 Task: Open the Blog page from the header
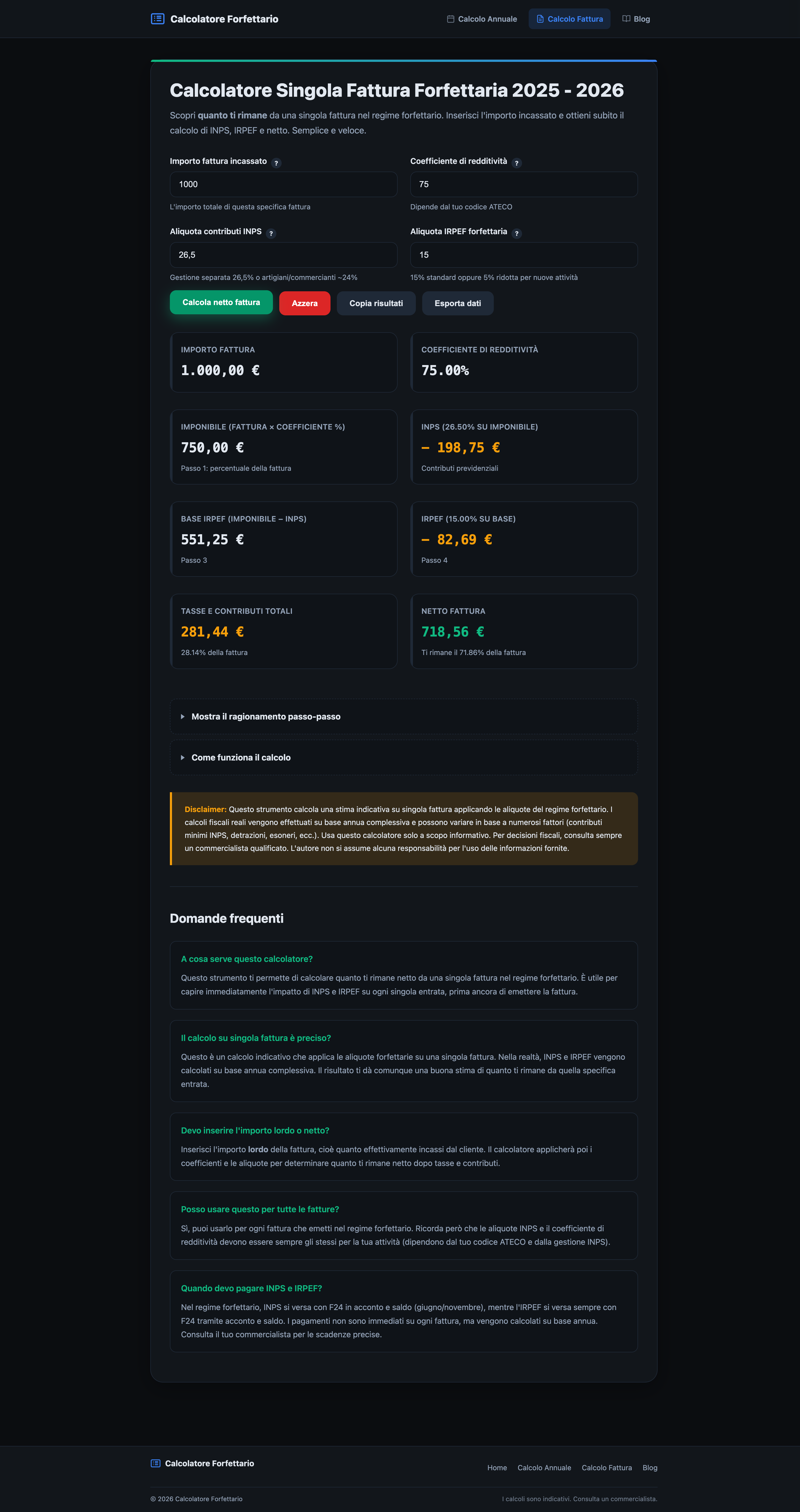[642, 19]
